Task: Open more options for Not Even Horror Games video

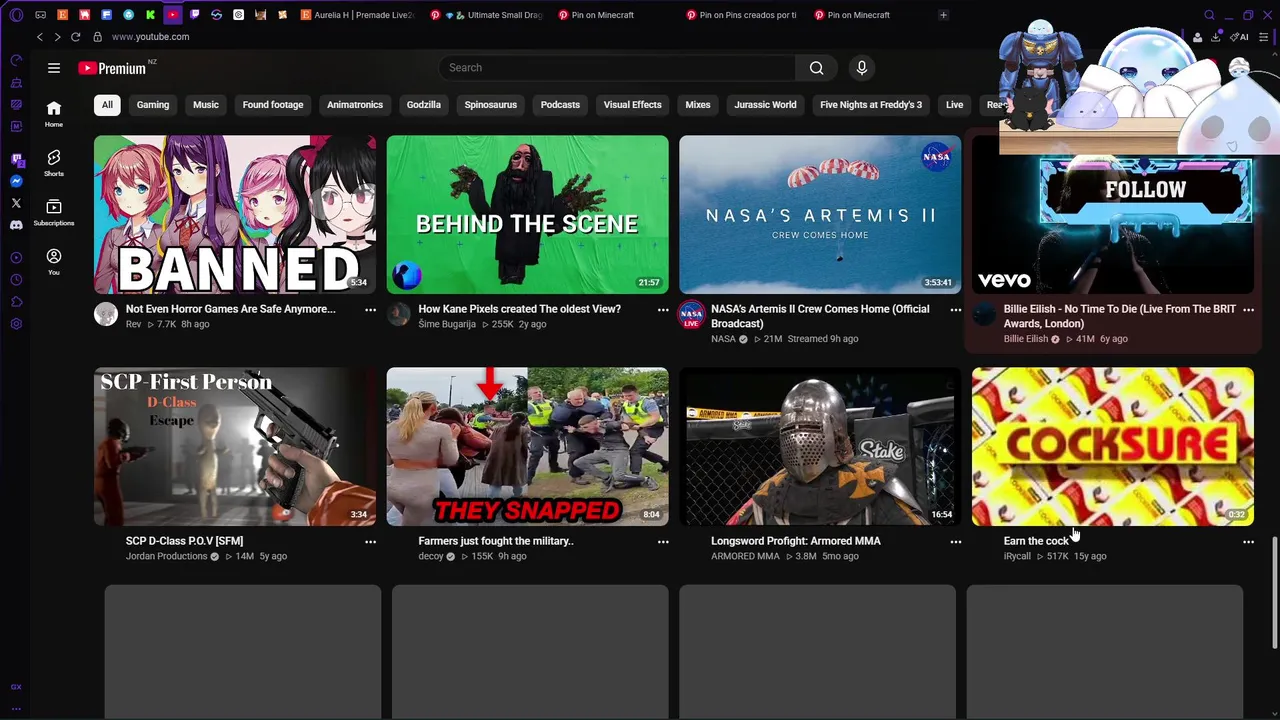Action: click(370, 310)
